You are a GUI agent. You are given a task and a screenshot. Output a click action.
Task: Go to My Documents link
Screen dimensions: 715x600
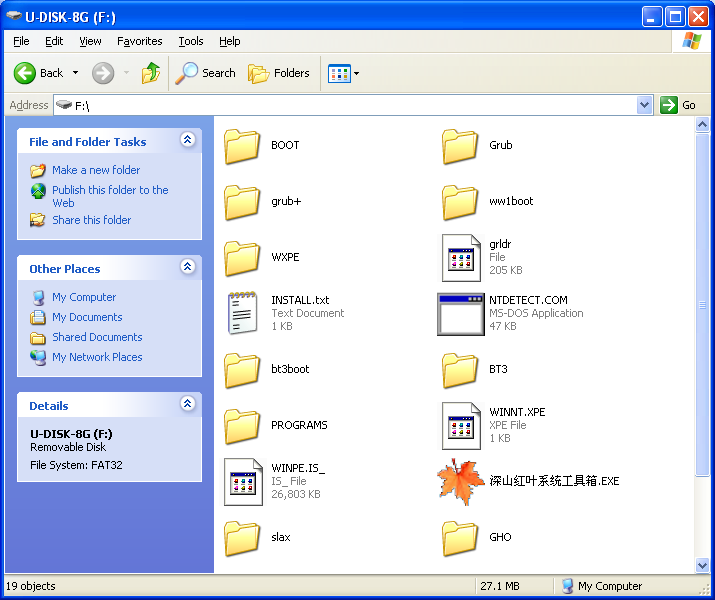[x=87, y=317]
